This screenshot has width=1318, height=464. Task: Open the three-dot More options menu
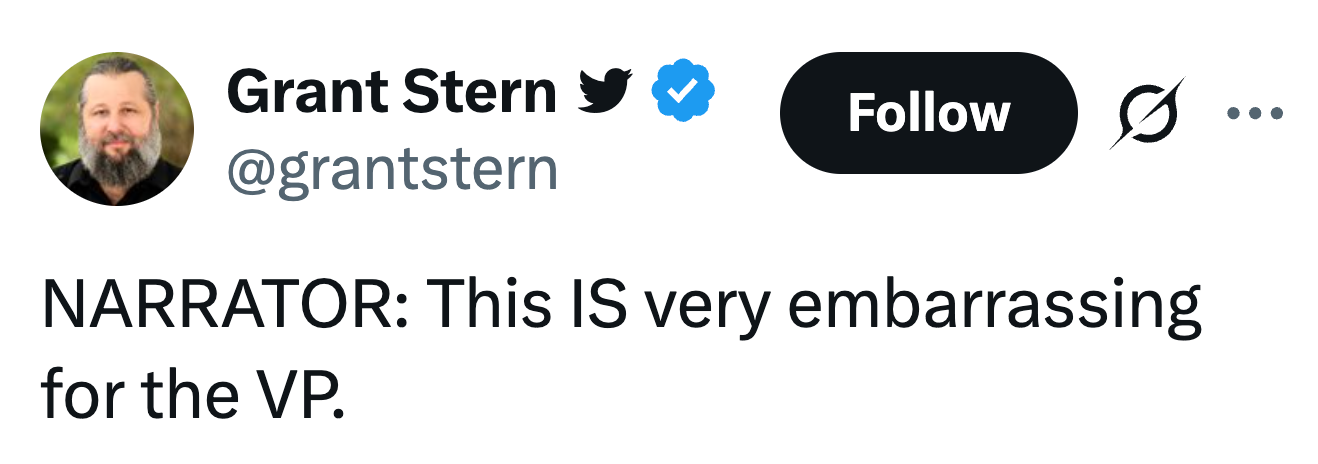pyautogui.click(x=1254, y=112)
